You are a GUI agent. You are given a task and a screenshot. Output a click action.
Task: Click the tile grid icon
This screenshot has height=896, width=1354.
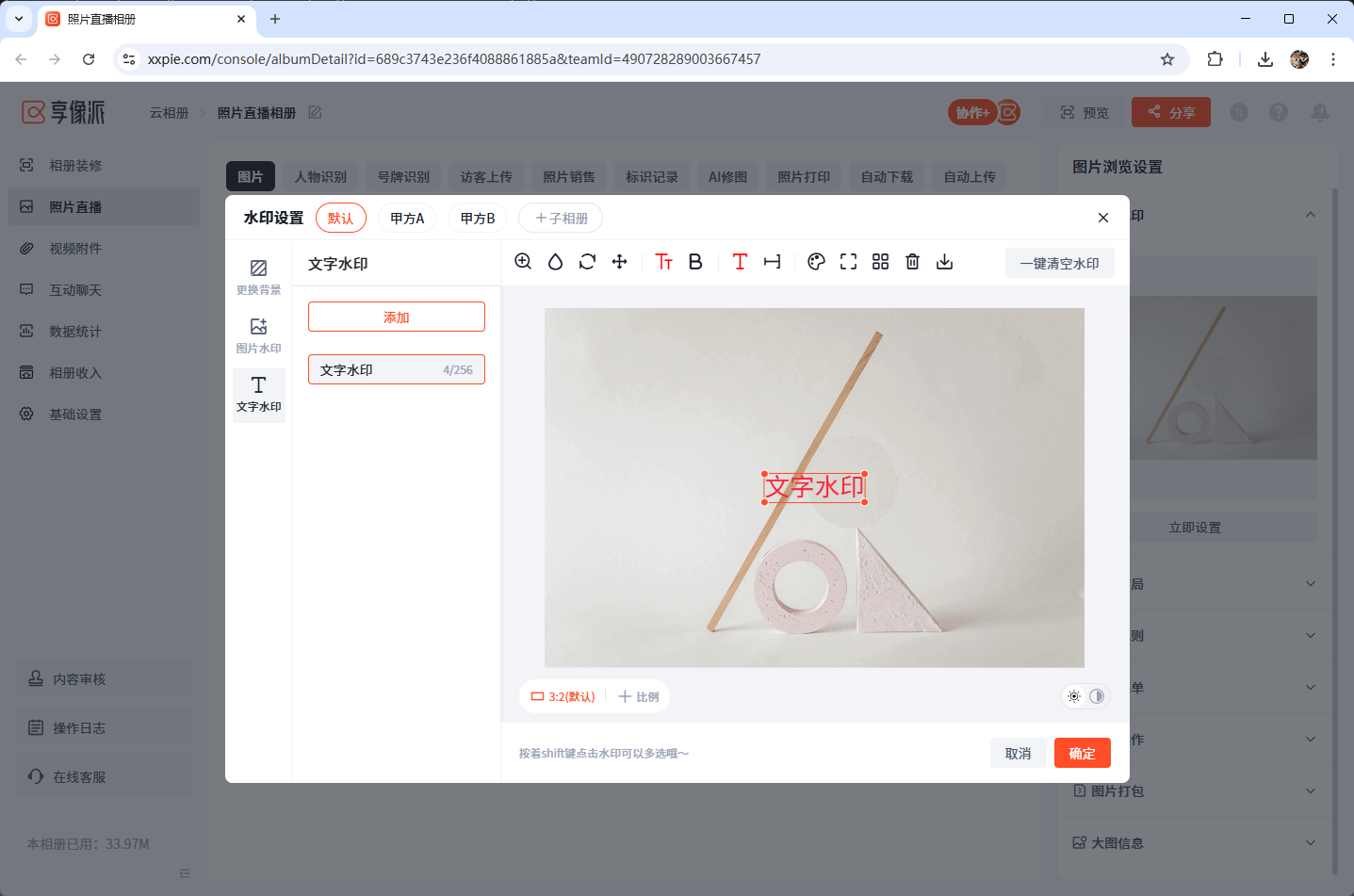pos(880,262)
